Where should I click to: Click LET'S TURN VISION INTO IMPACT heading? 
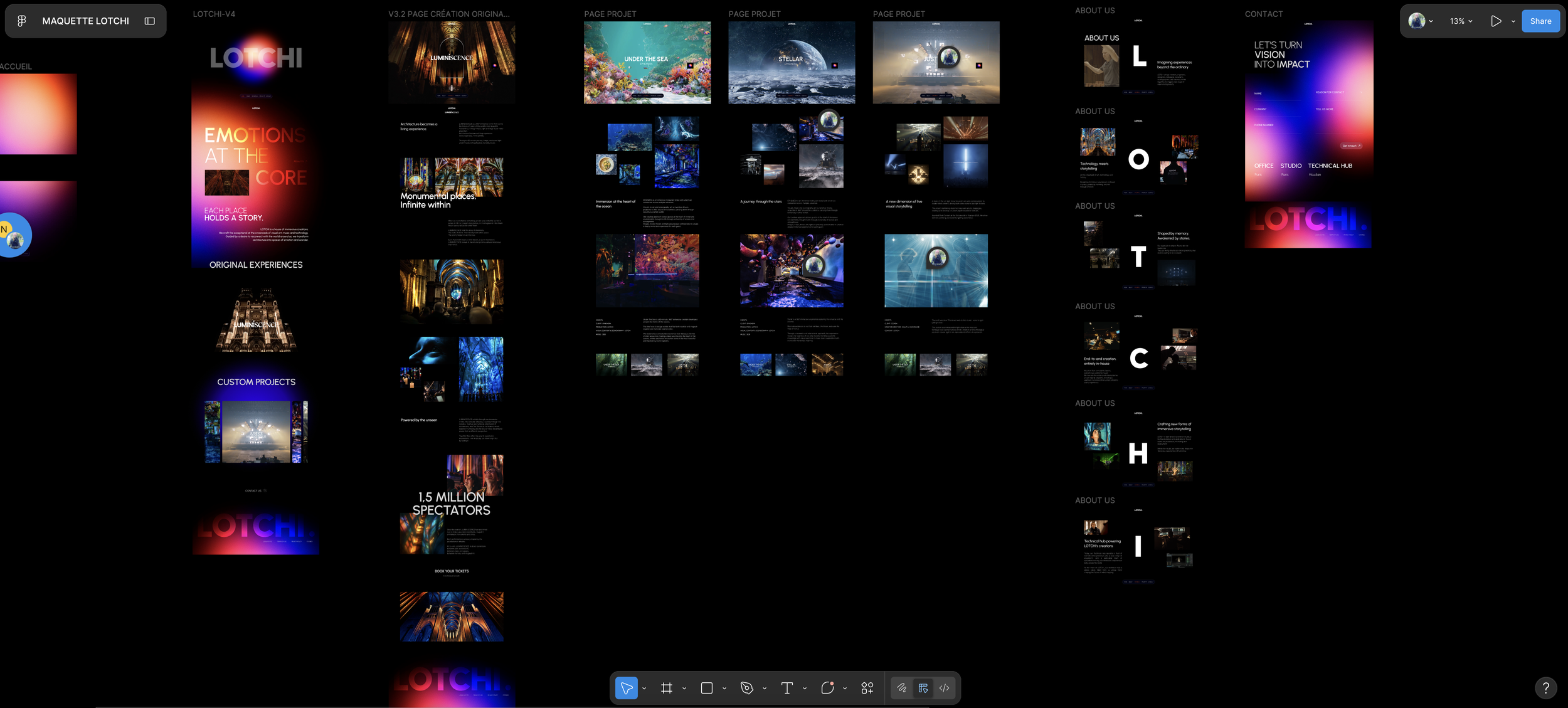1282,55
